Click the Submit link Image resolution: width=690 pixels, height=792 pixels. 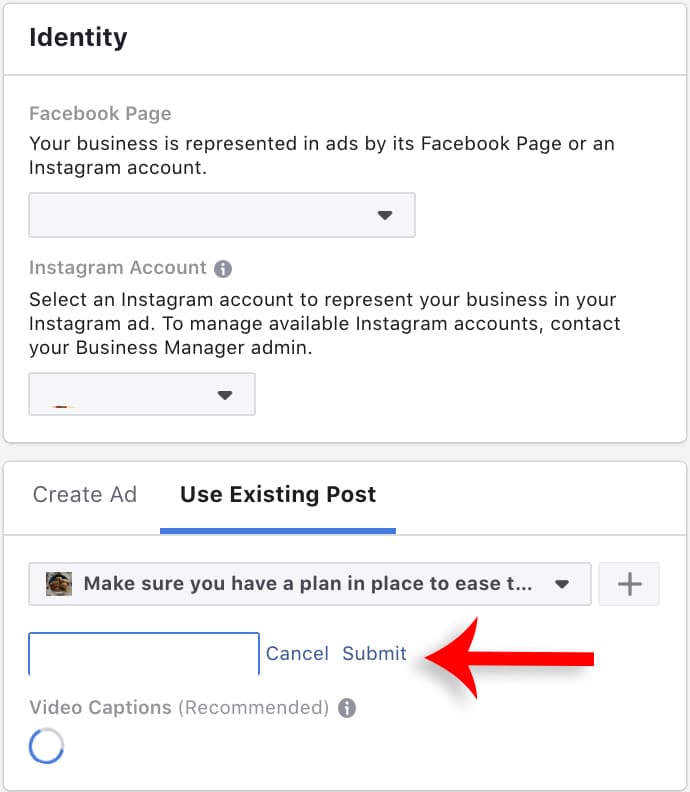coord(374,653)
